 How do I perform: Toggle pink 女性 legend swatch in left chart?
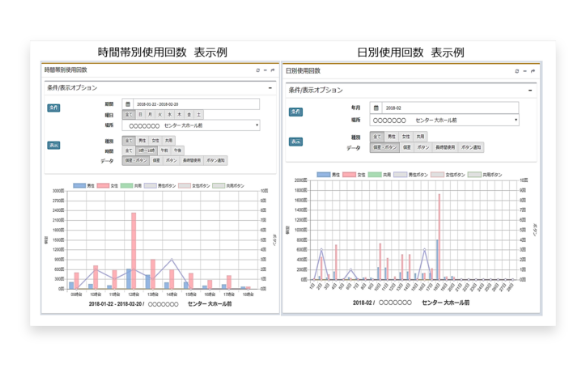tap(103, 185)
